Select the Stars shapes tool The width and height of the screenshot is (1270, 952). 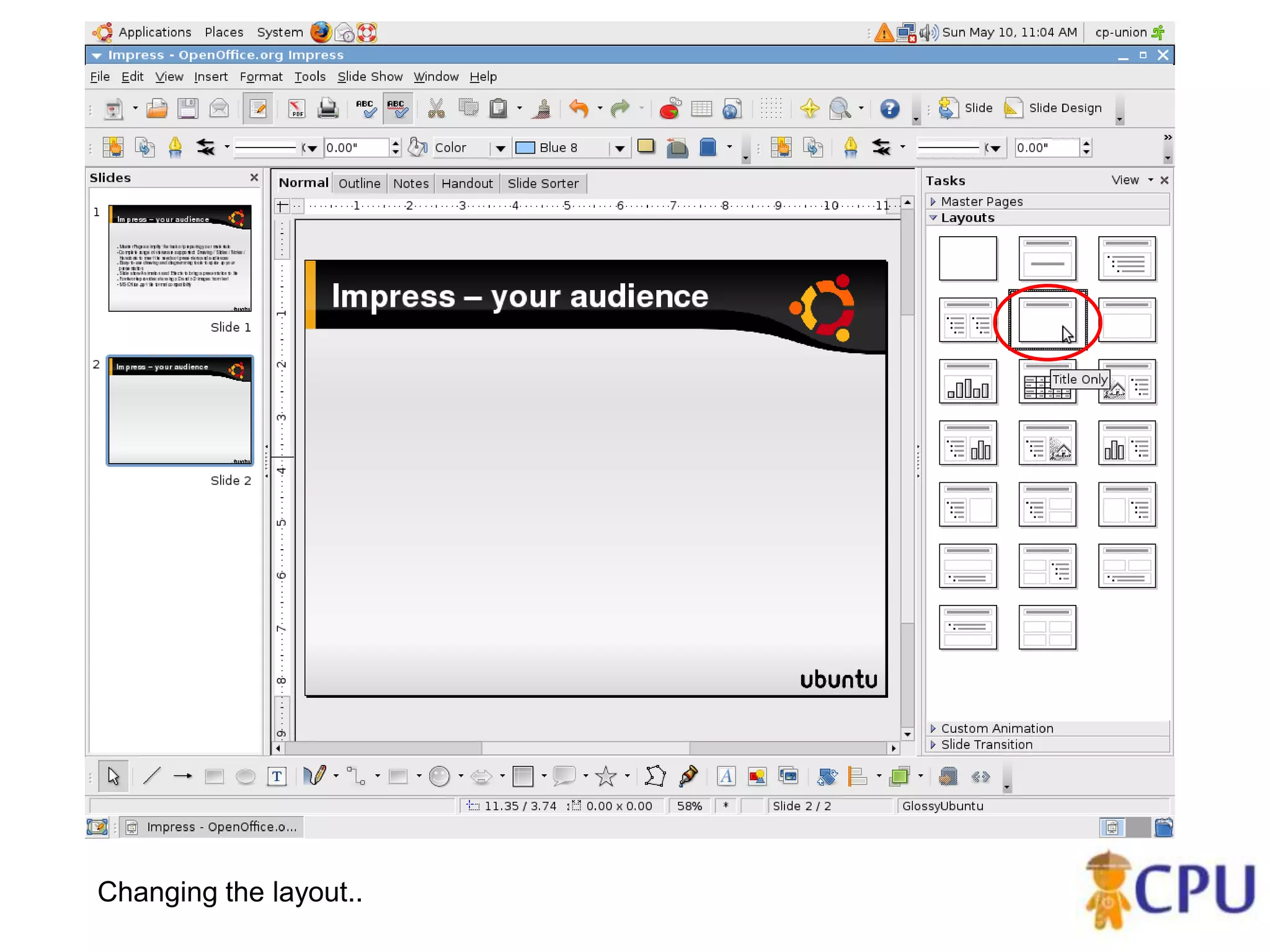[x=606, y=776]
